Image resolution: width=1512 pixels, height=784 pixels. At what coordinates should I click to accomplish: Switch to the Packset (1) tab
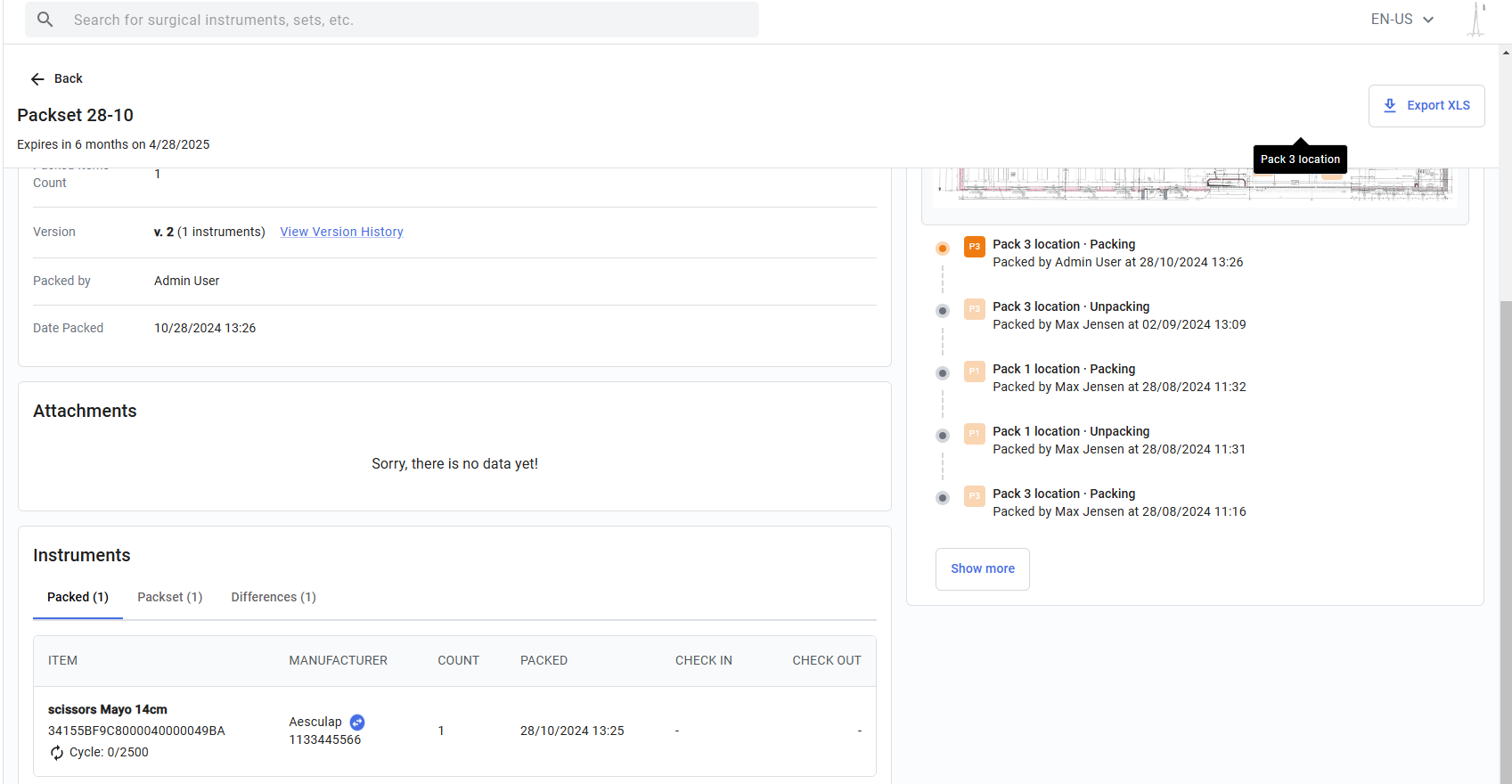[x=169, y=597]
